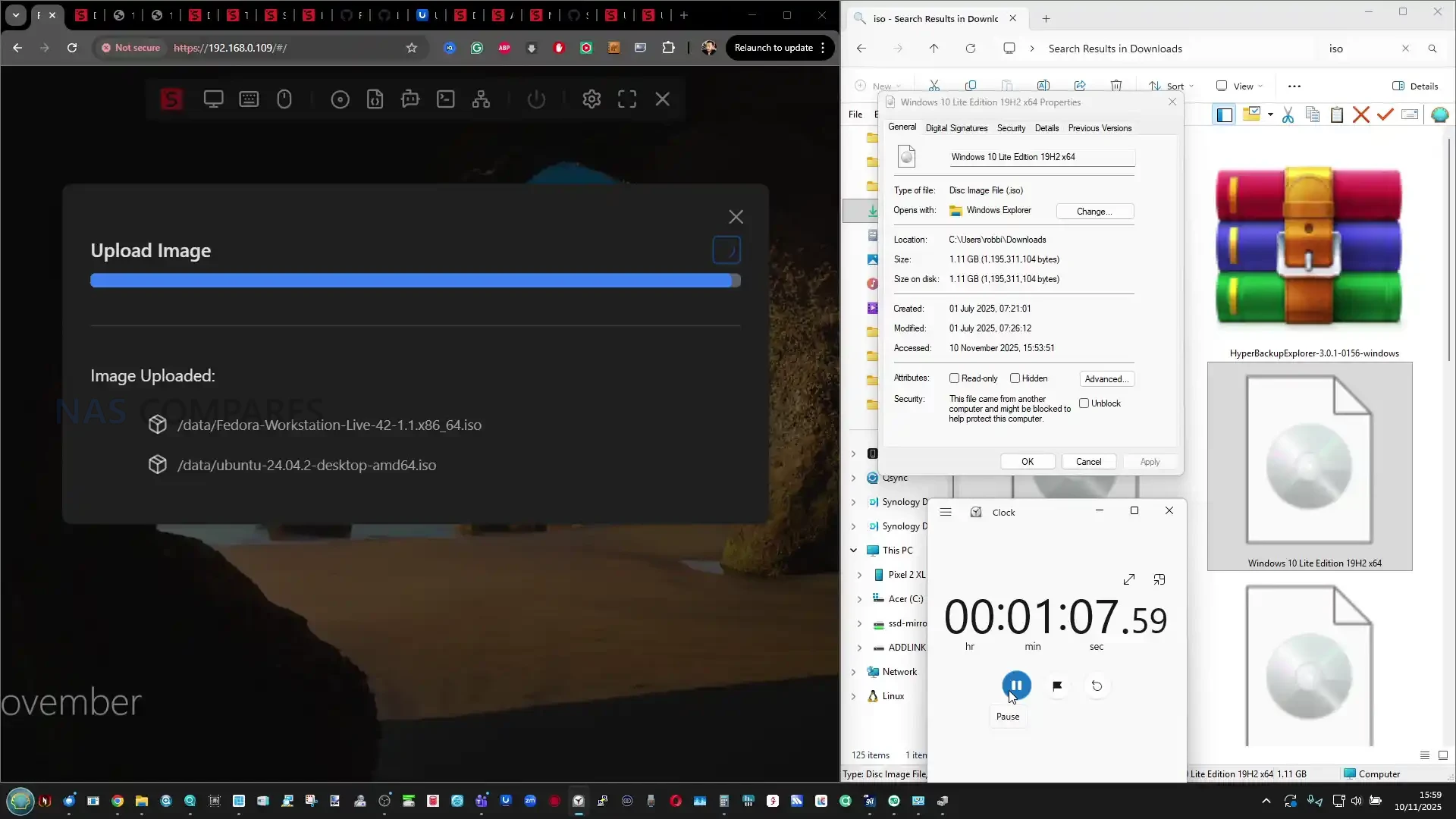The width and height of the screenshot is (1456, 819).
Task: Open the Previous Versions tab
Action: [1100, 128]
